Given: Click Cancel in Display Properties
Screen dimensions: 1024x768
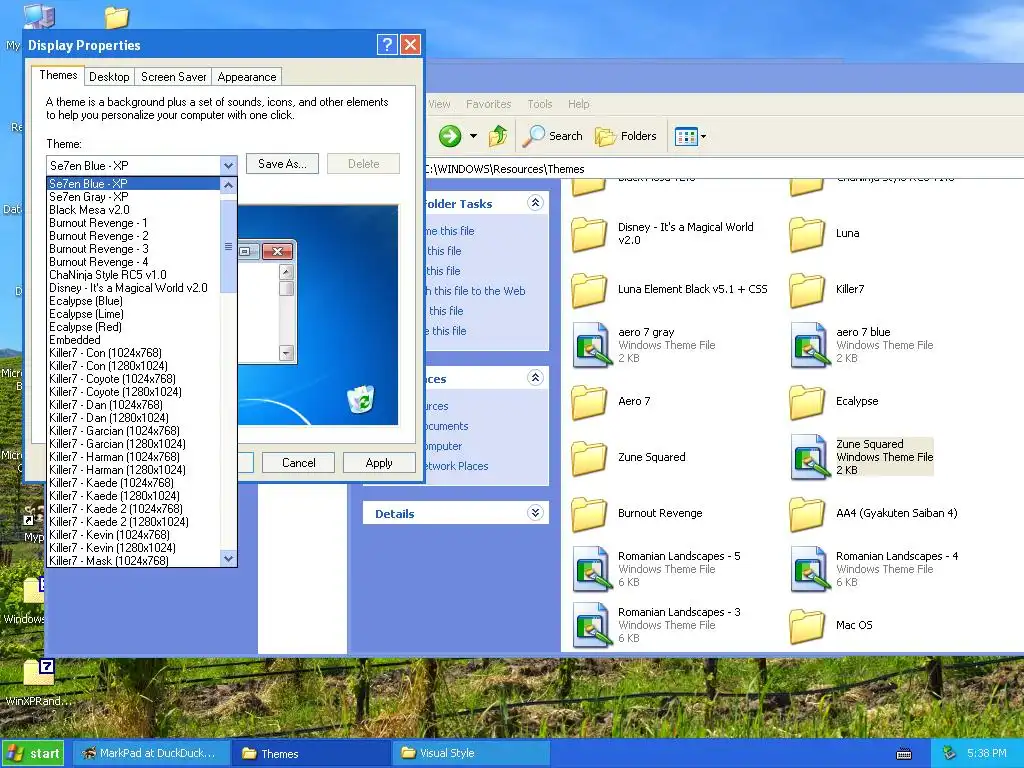Looking at the screenshot, I should tap(298, 462).
